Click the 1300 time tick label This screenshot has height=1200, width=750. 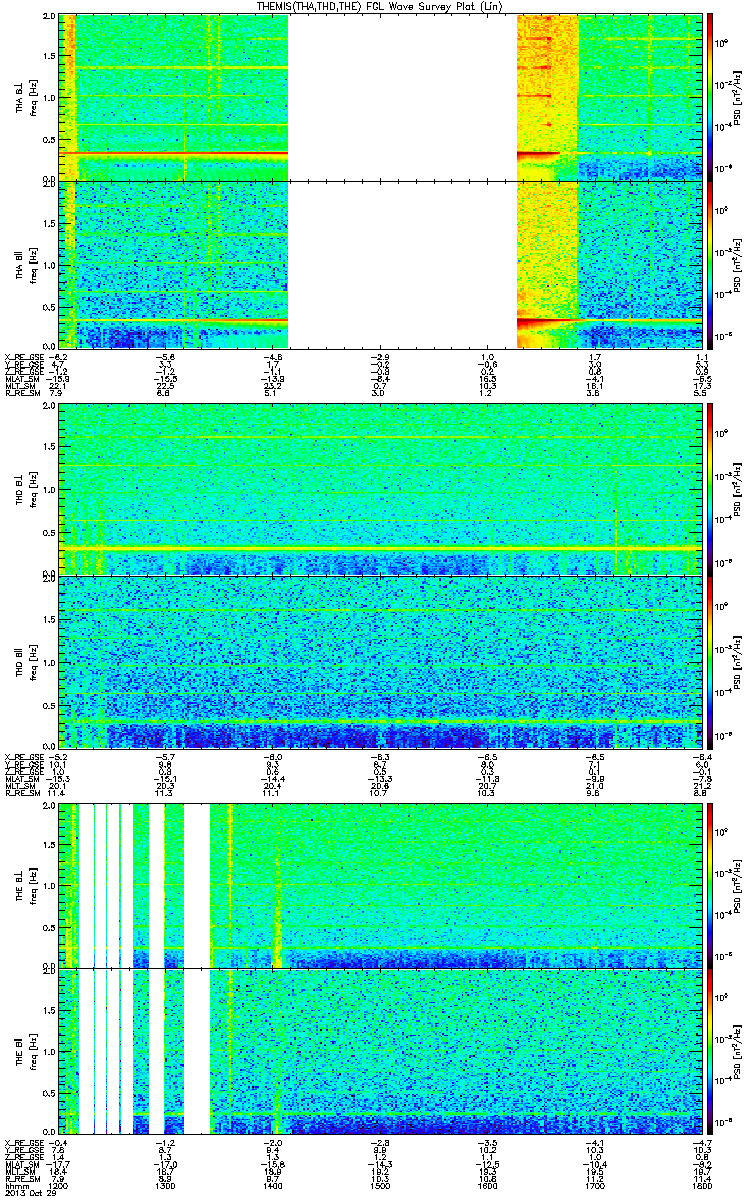tap(166, 1186)
